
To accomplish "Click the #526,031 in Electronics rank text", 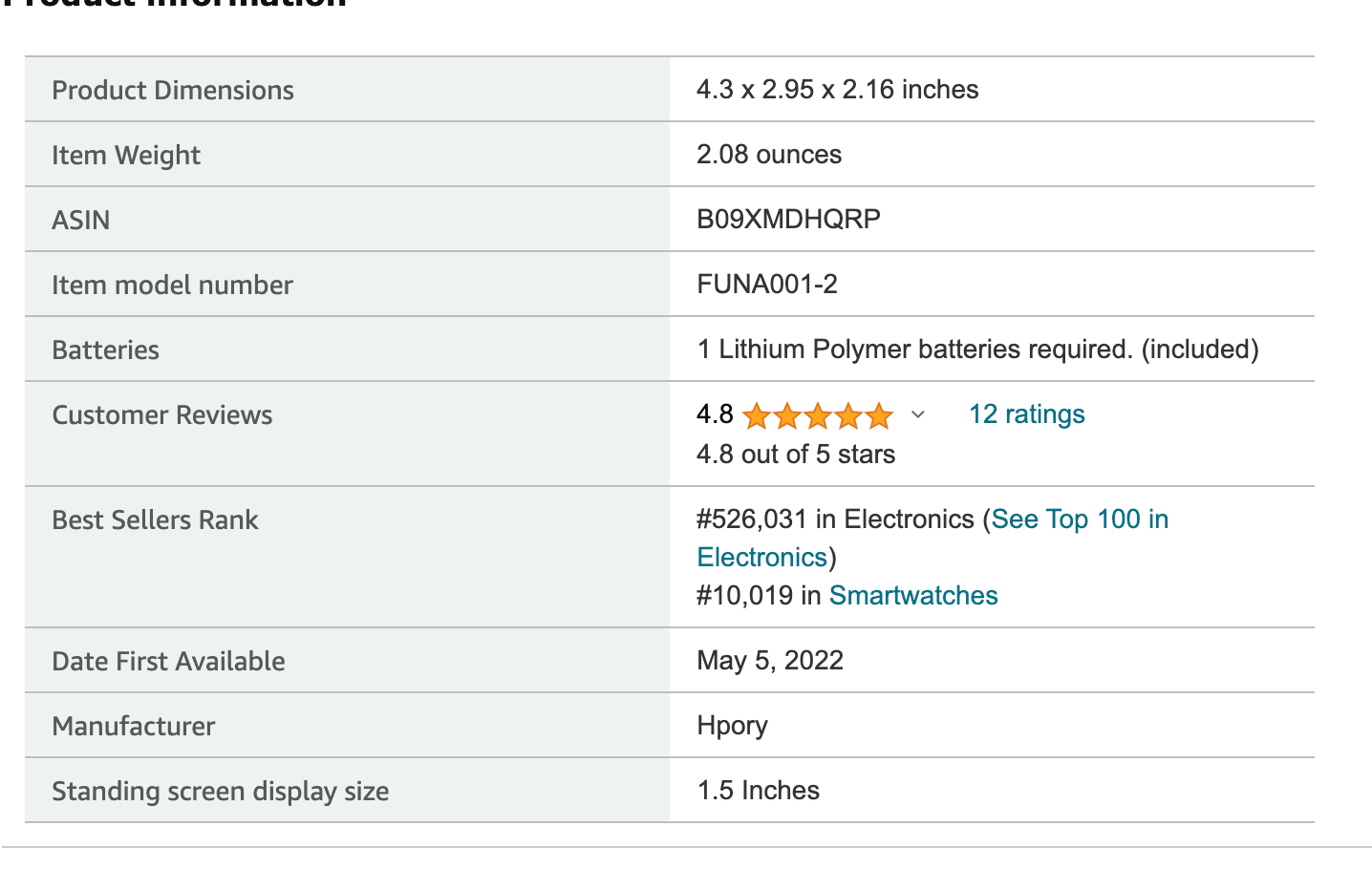I will 835,519.
